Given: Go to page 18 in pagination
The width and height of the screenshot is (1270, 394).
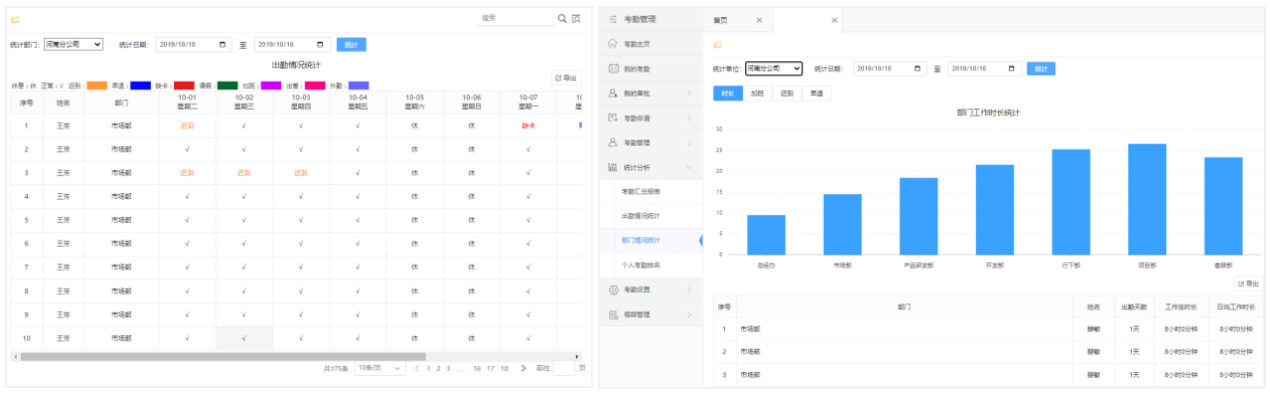Looking at the screenshot, I should tap(504, 368).
